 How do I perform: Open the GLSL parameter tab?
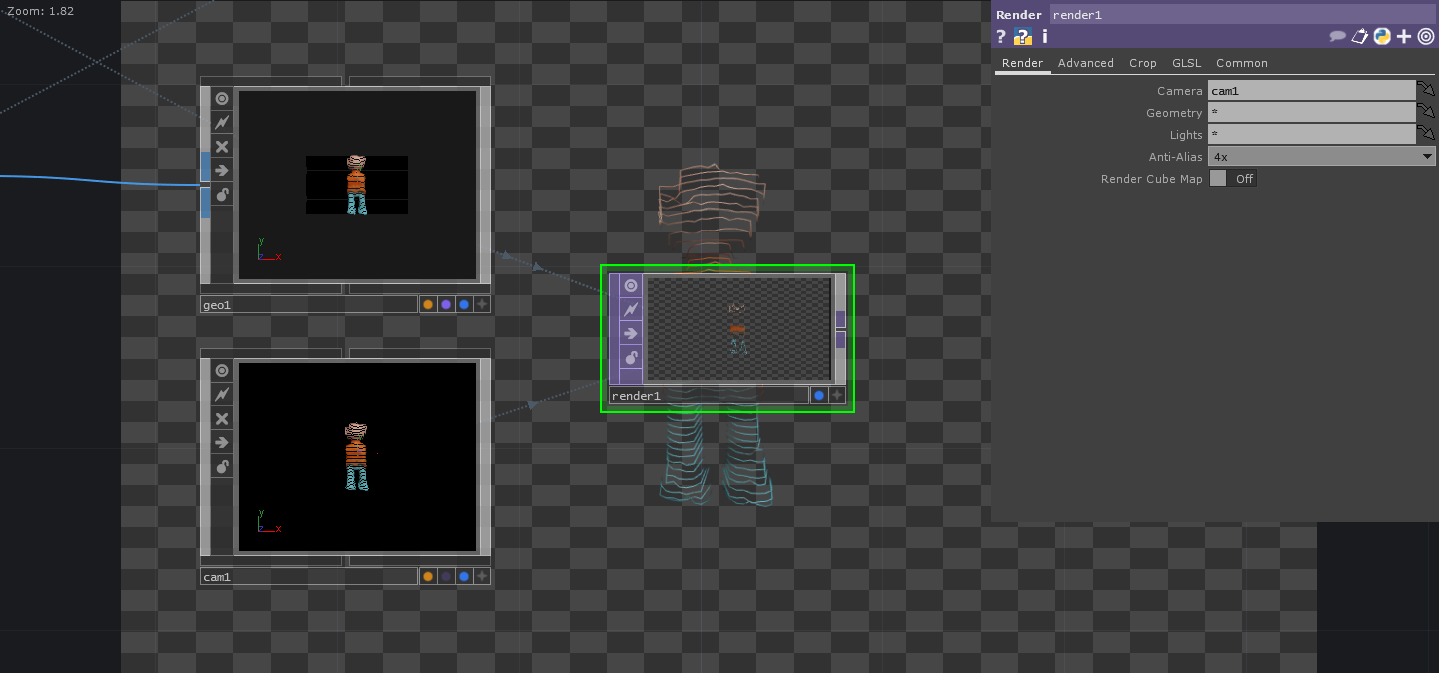pyautogui.click(x=1186, y=63)
